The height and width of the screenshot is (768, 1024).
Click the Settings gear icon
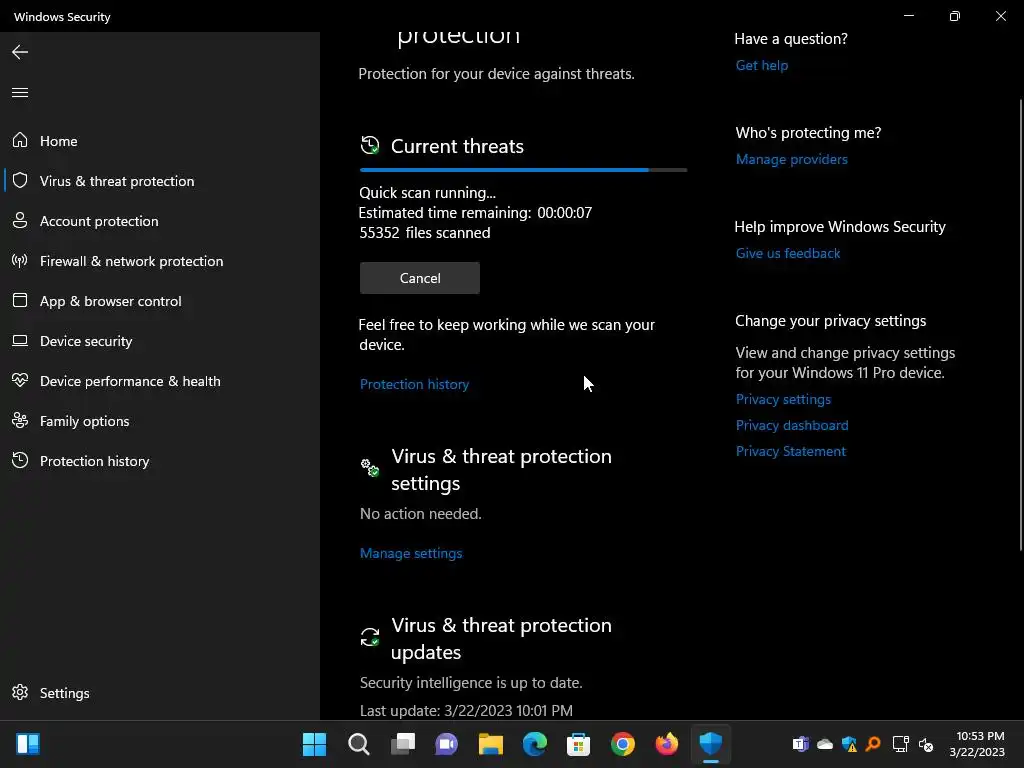pyautogui.click(x=20, y=692)
